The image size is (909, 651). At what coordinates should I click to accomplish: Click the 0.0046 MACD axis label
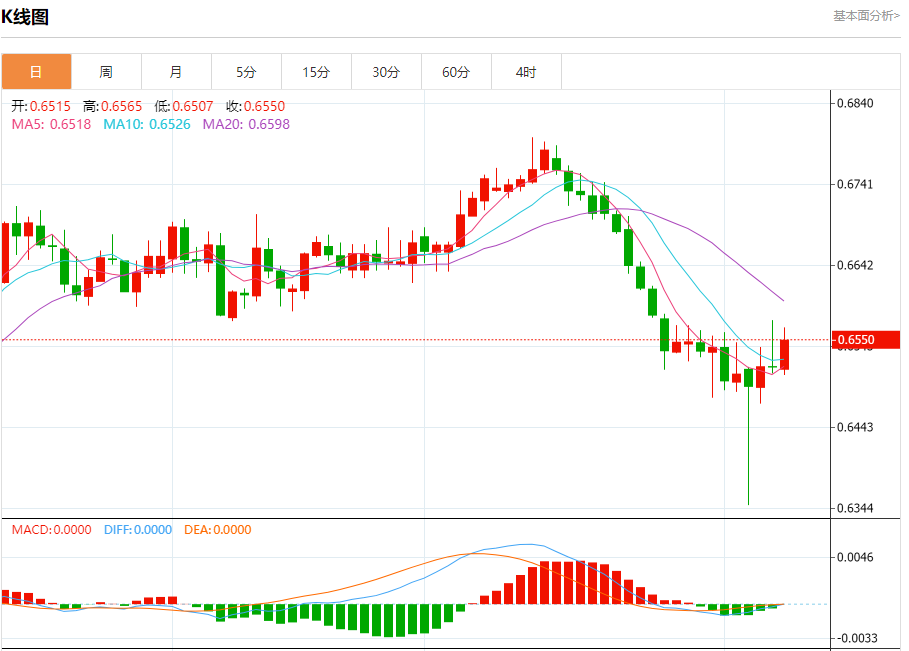point(855,557)
